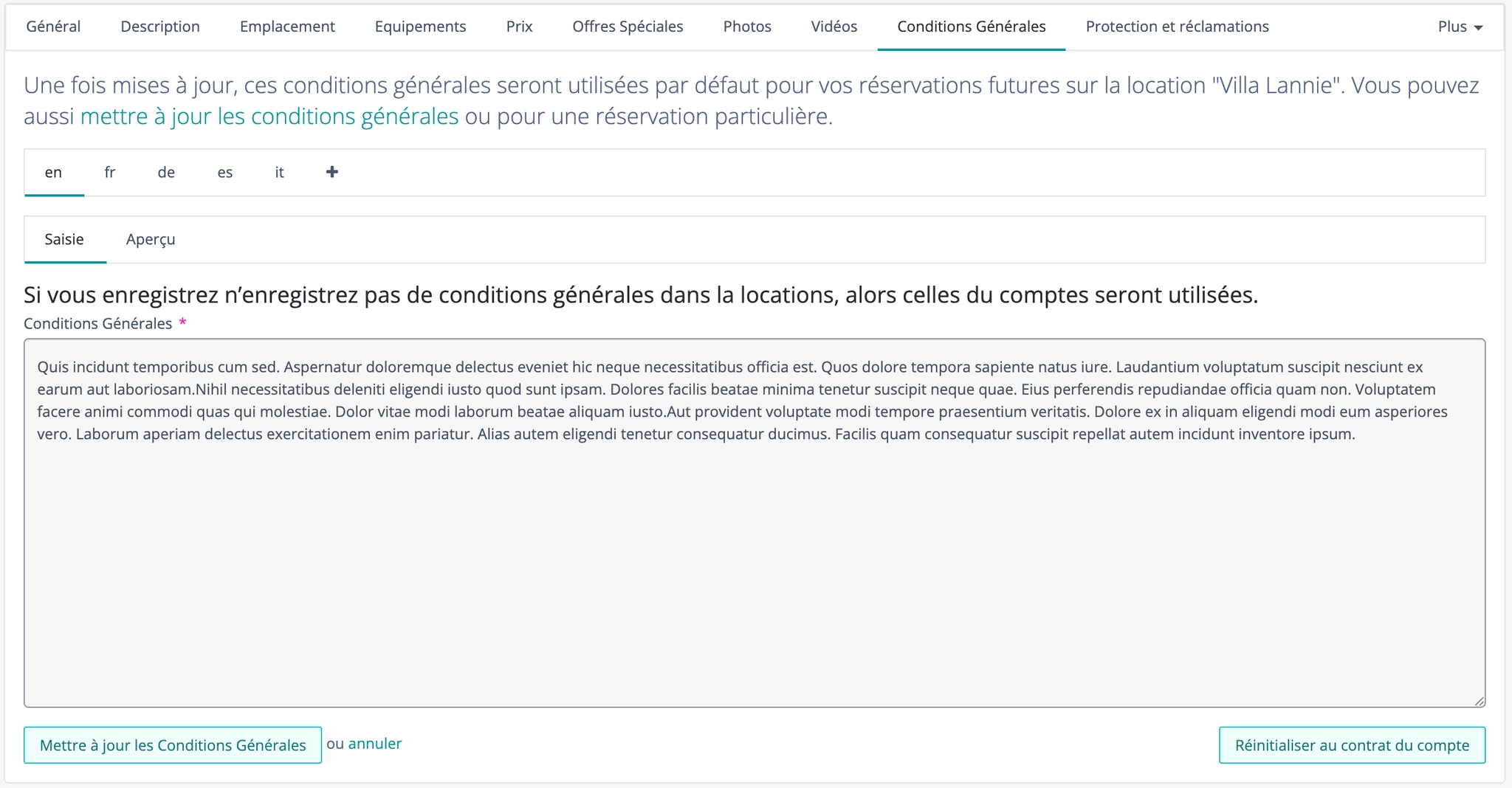The width and height of the screenshot is (1512, 788).
Task: Grab the textarea resize handle corner
Action: click(1479, 701)
